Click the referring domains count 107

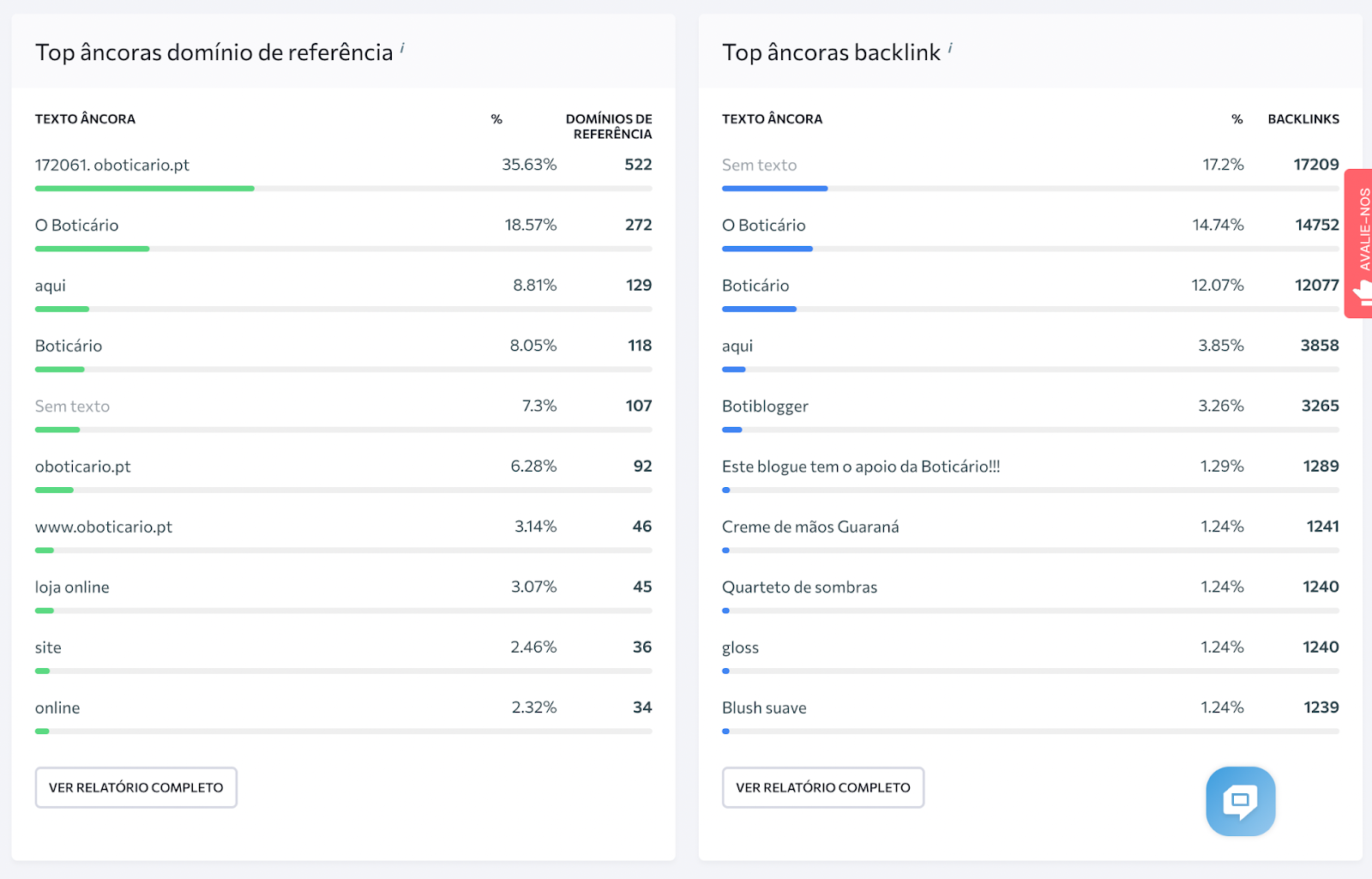[639, 406]
